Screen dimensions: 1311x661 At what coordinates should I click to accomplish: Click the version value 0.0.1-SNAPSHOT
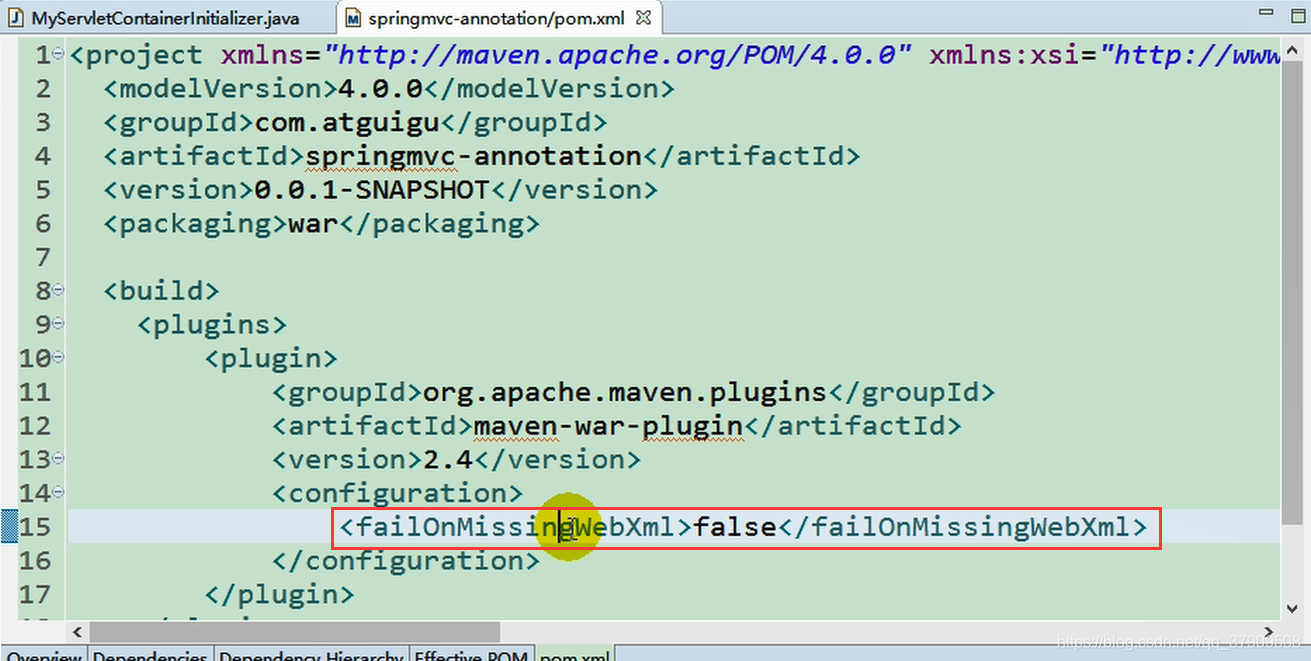372,189
